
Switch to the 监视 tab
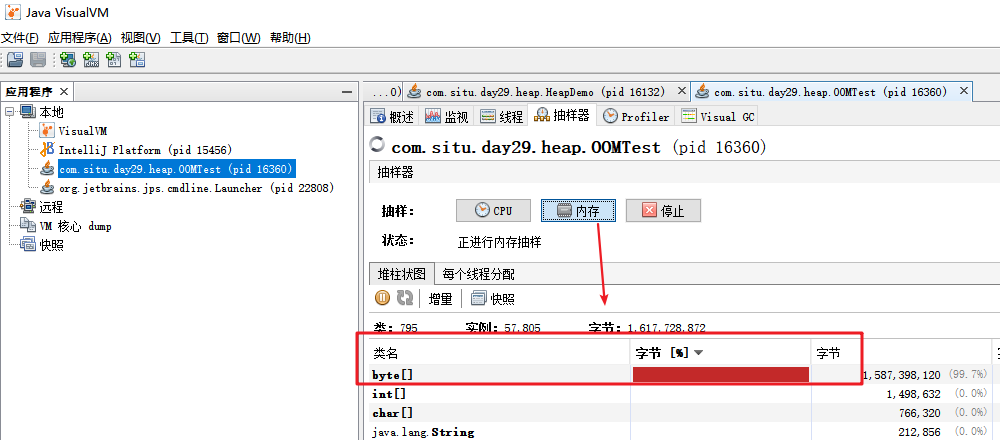coord(447,117)
